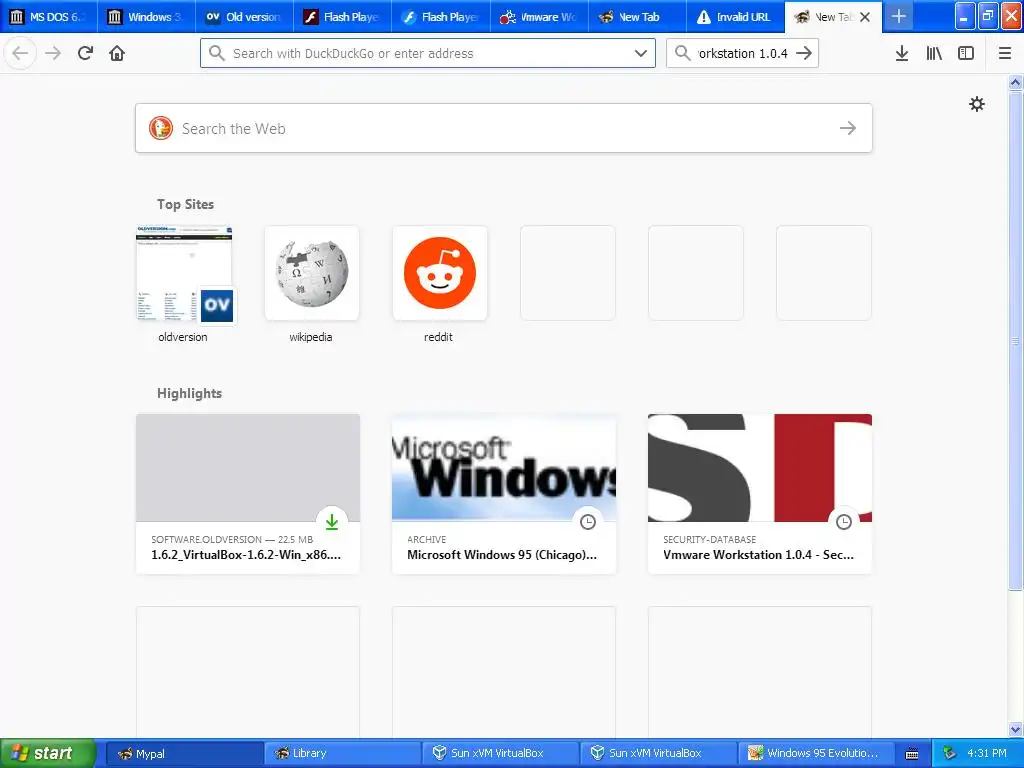
Task: Open a new tab with plus button
Action: point(899,16)
